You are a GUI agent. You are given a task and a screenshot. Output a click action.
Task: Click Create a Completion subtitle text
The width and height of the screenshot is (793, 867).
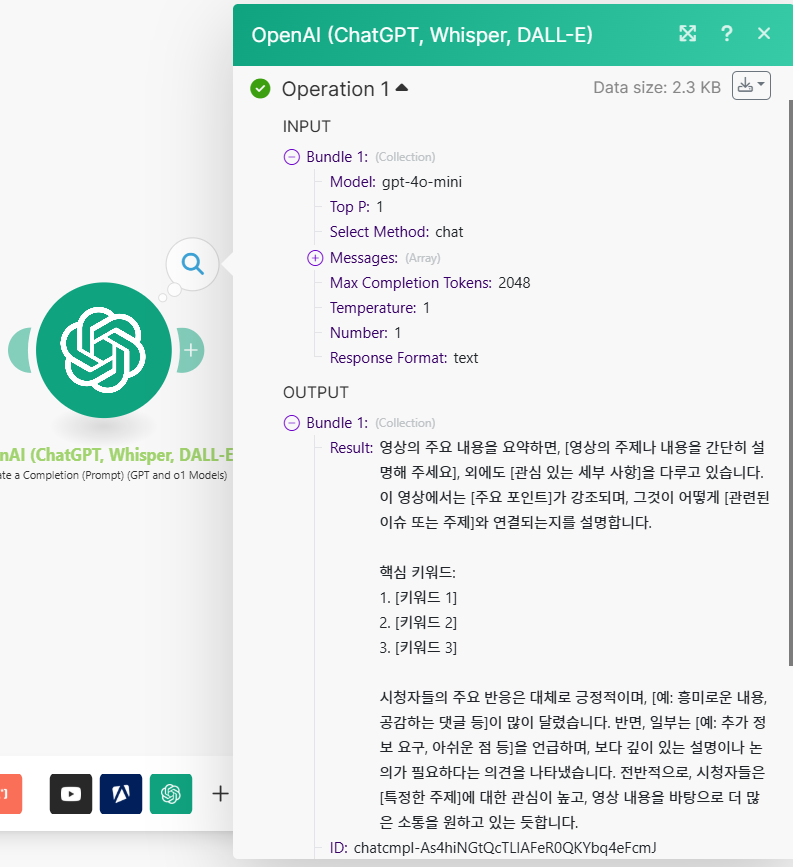tap(113, 475)
